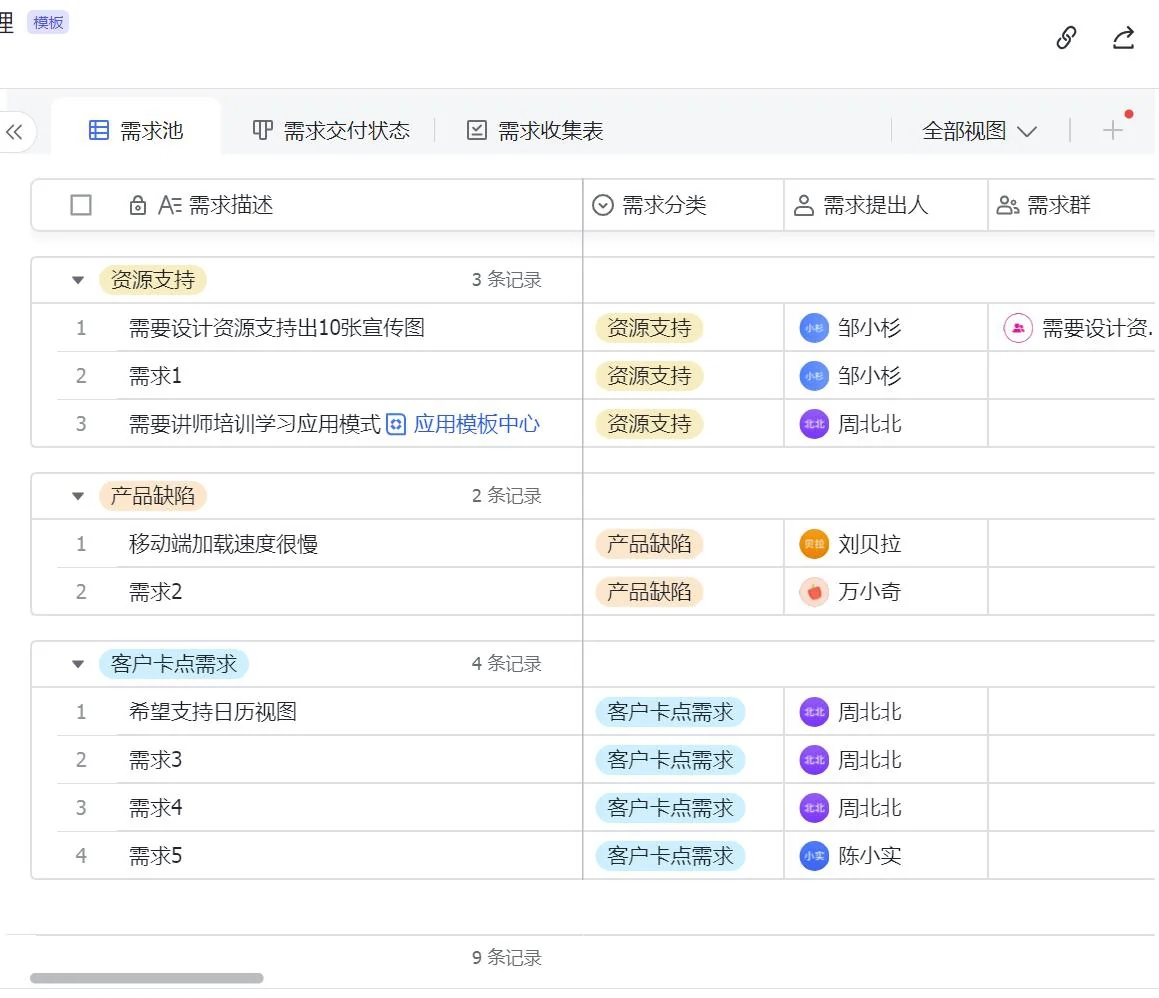
Task: Click the grid icon on 需求池 tab
Action: pyautogui.click(x=98, y=131)
